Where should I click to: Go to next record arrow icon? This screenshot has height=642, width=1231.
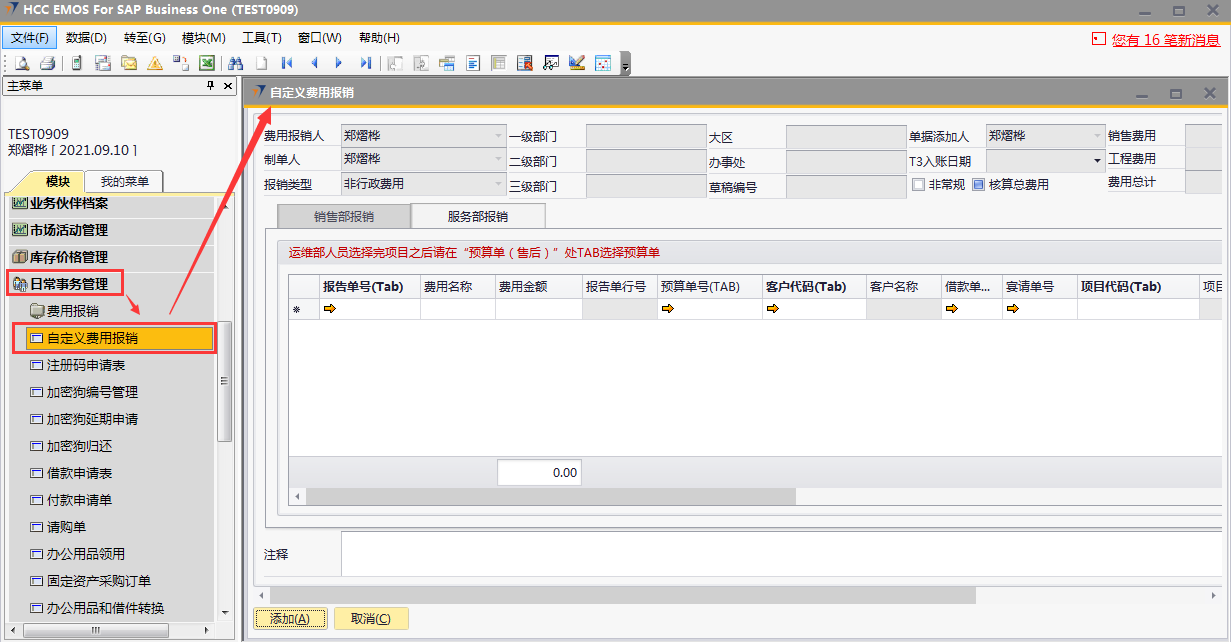(x=340, y=63)
